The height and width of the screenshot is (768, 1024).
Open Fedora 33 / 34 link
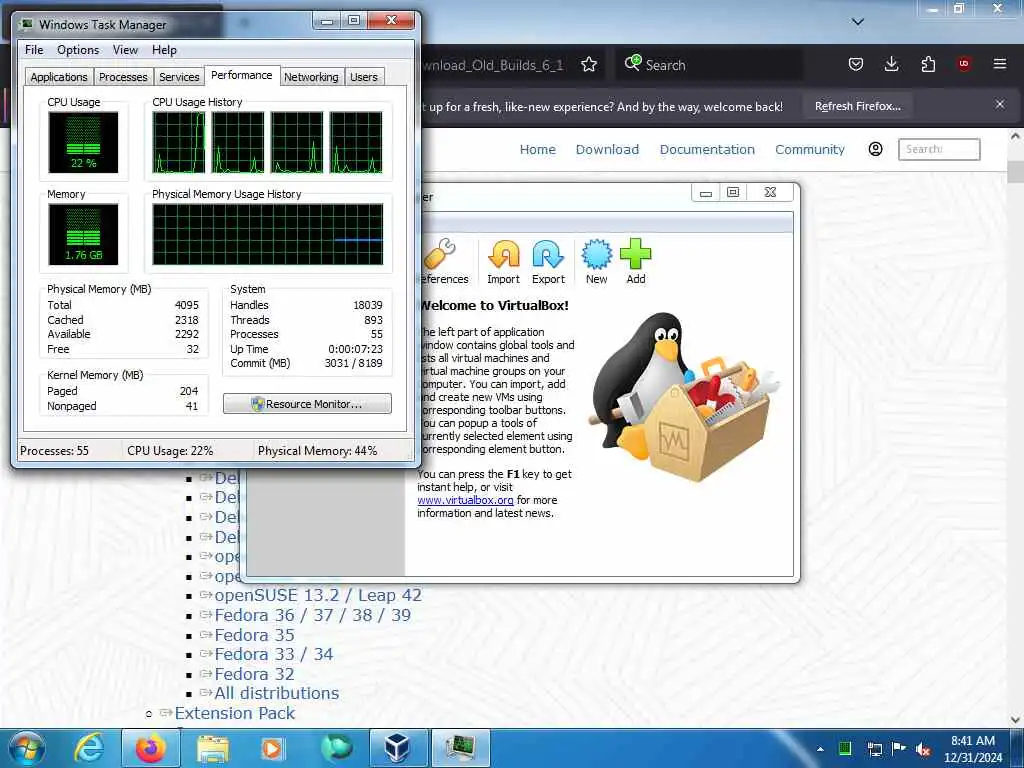[274, 654]
